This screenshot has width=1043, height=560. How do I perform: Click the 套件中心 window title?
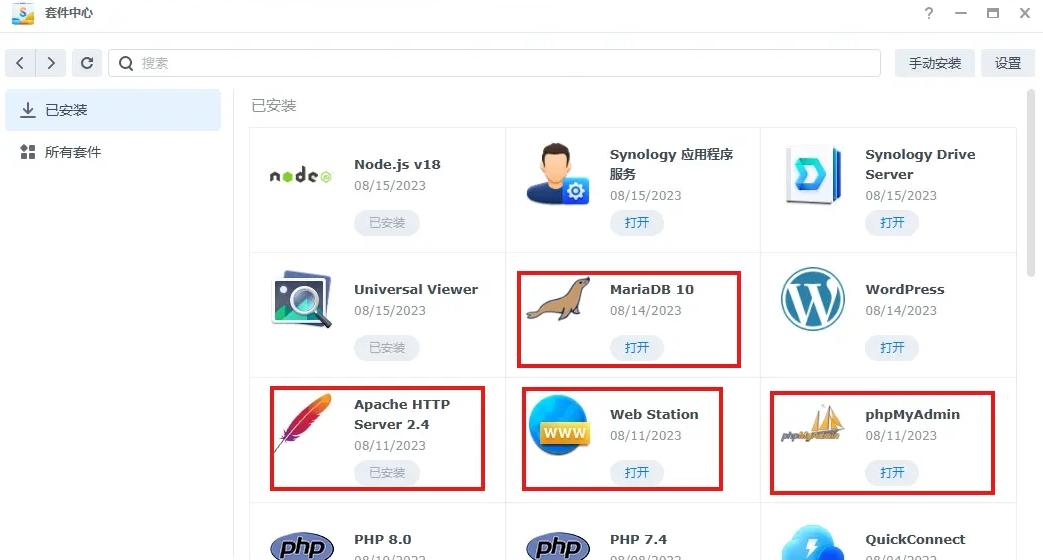tap(69, 13)
